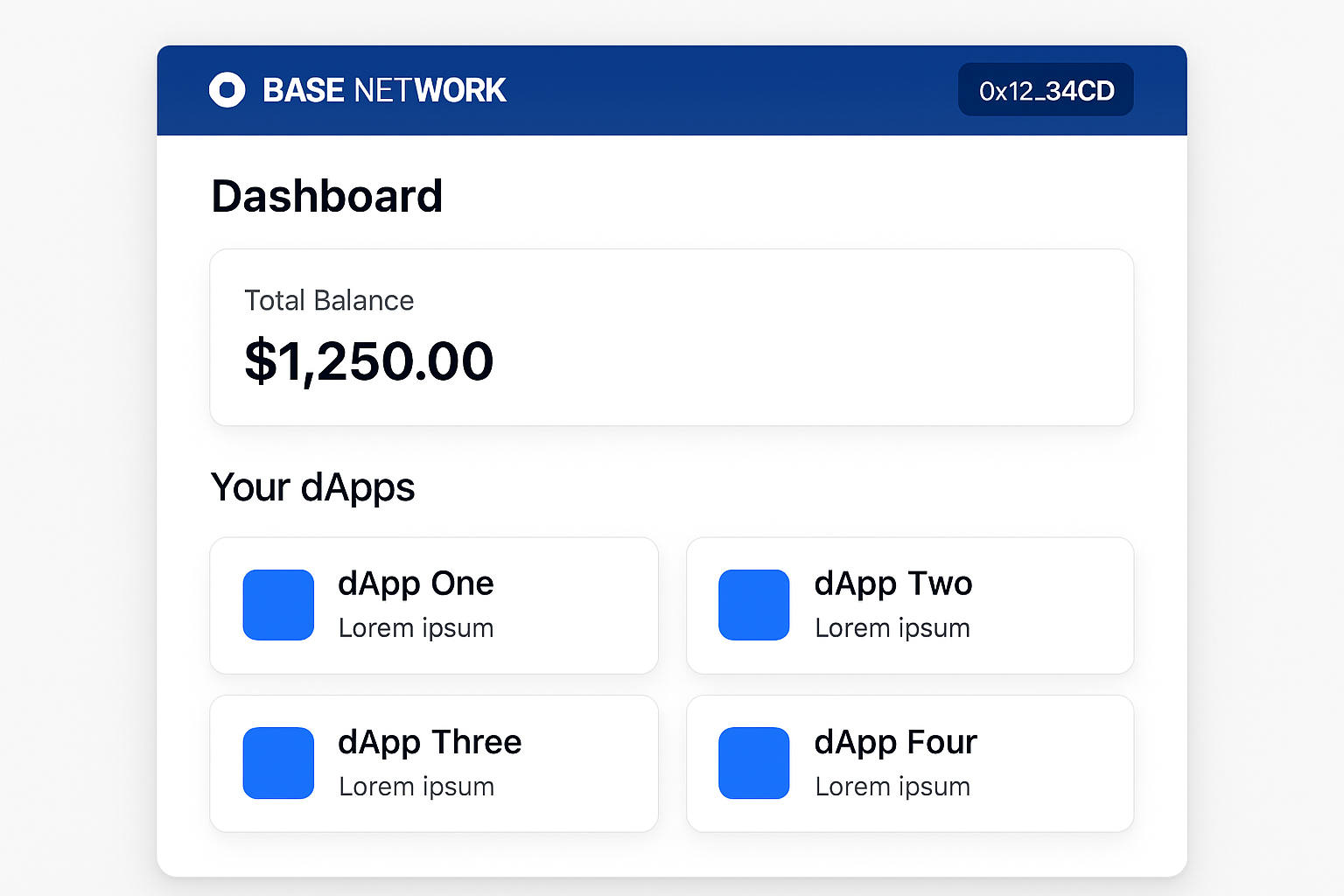
Task: Open the wallet address badge 0x12_34CD
Action: coord(1045,89)
